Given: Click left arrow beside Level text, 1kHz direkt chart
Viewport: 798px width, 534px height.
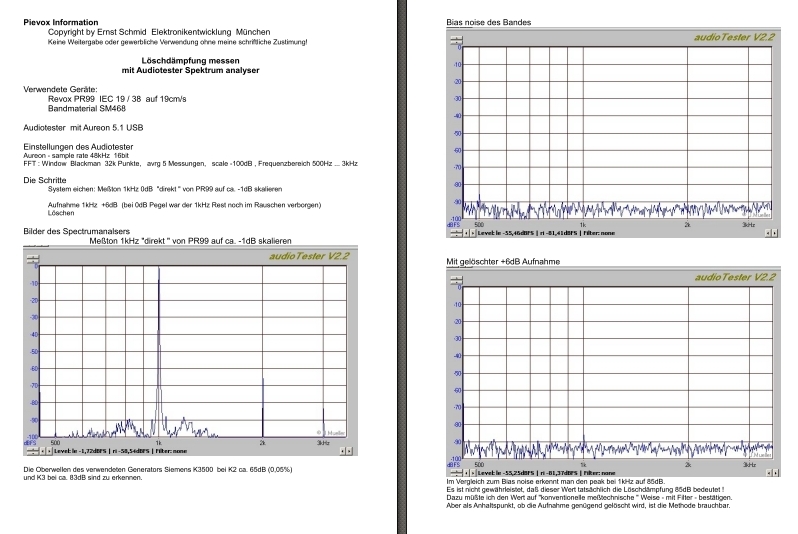Looking at the screenshot, I should [43, 451].
